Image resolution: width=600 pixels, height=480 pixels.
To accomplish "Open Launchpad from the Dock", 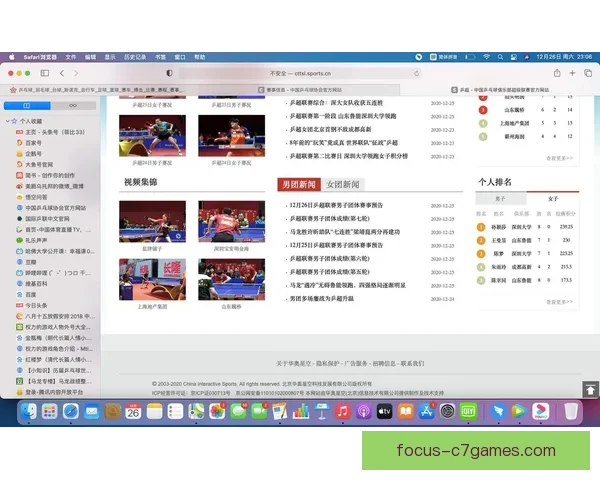I will (50, 411).
